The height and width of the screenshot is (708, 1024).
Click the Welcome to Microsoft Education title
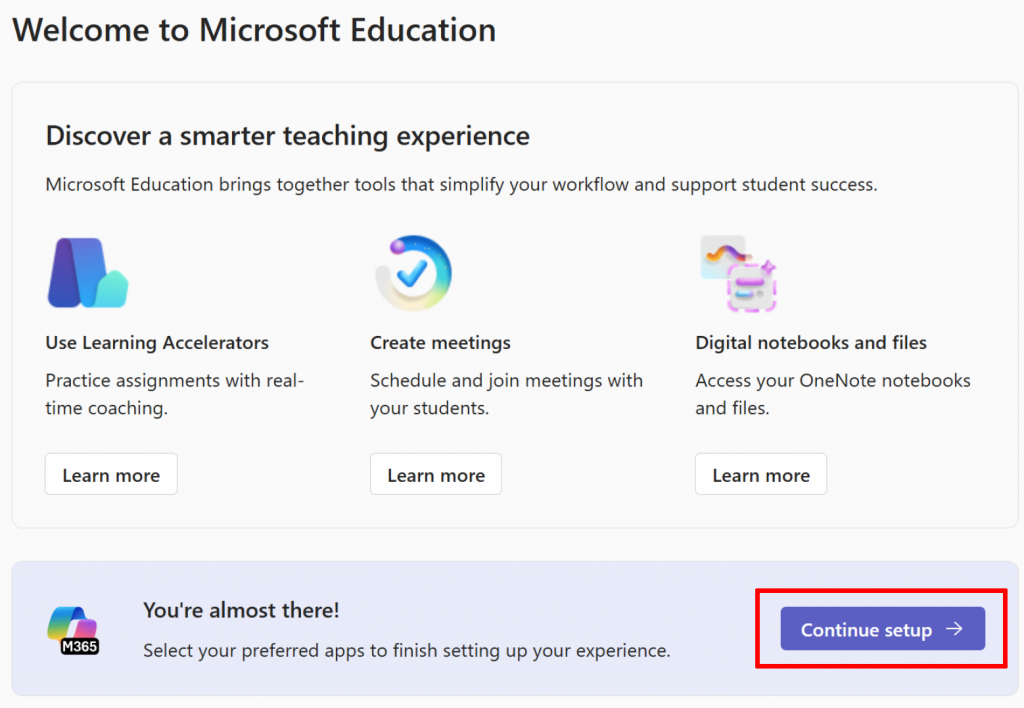tap(254, 29)
